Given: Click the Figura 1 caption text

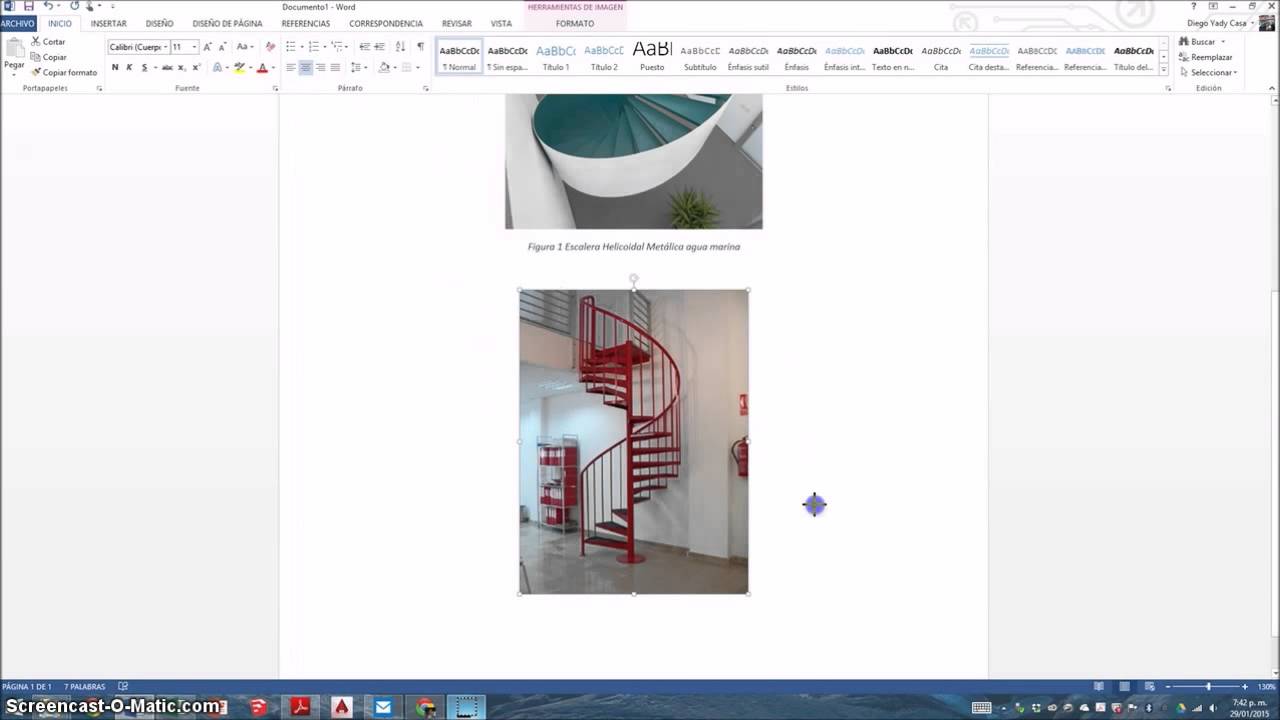Looking at the screenshot, I should coord(634,246).
